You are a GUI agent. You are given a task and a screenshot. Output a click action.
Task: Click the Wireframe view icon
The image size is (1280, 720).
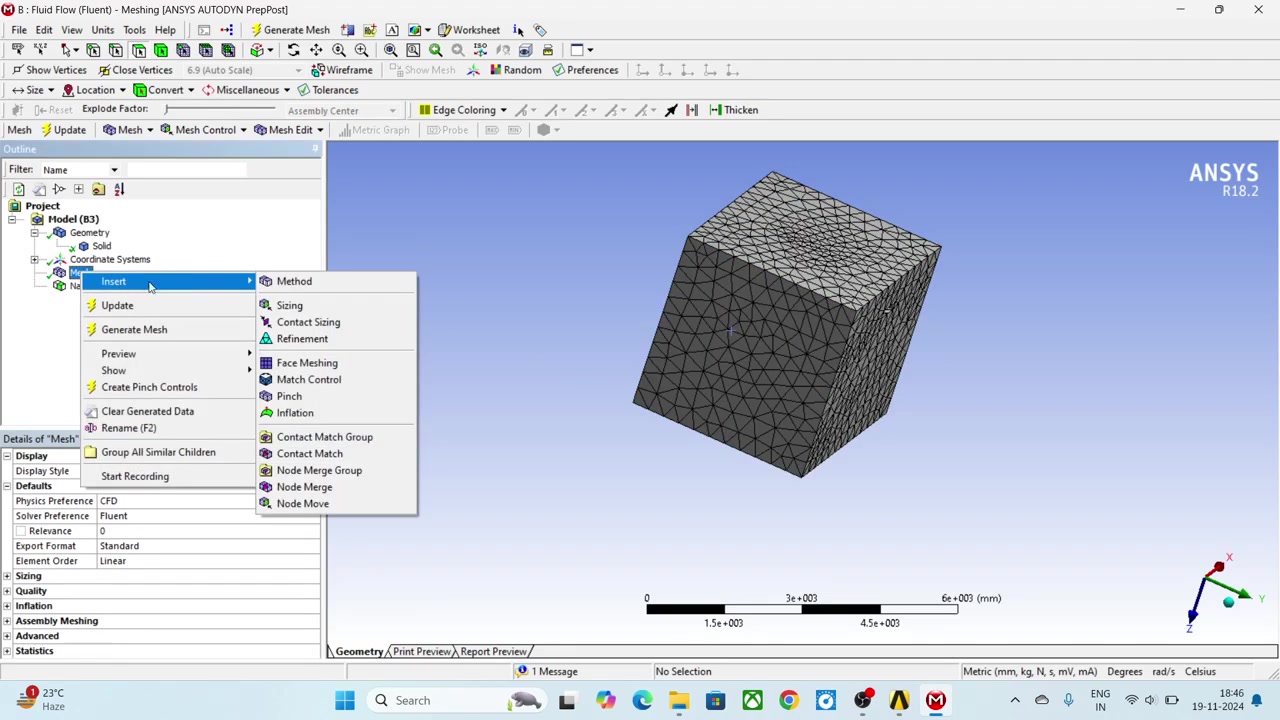point(342,70)
